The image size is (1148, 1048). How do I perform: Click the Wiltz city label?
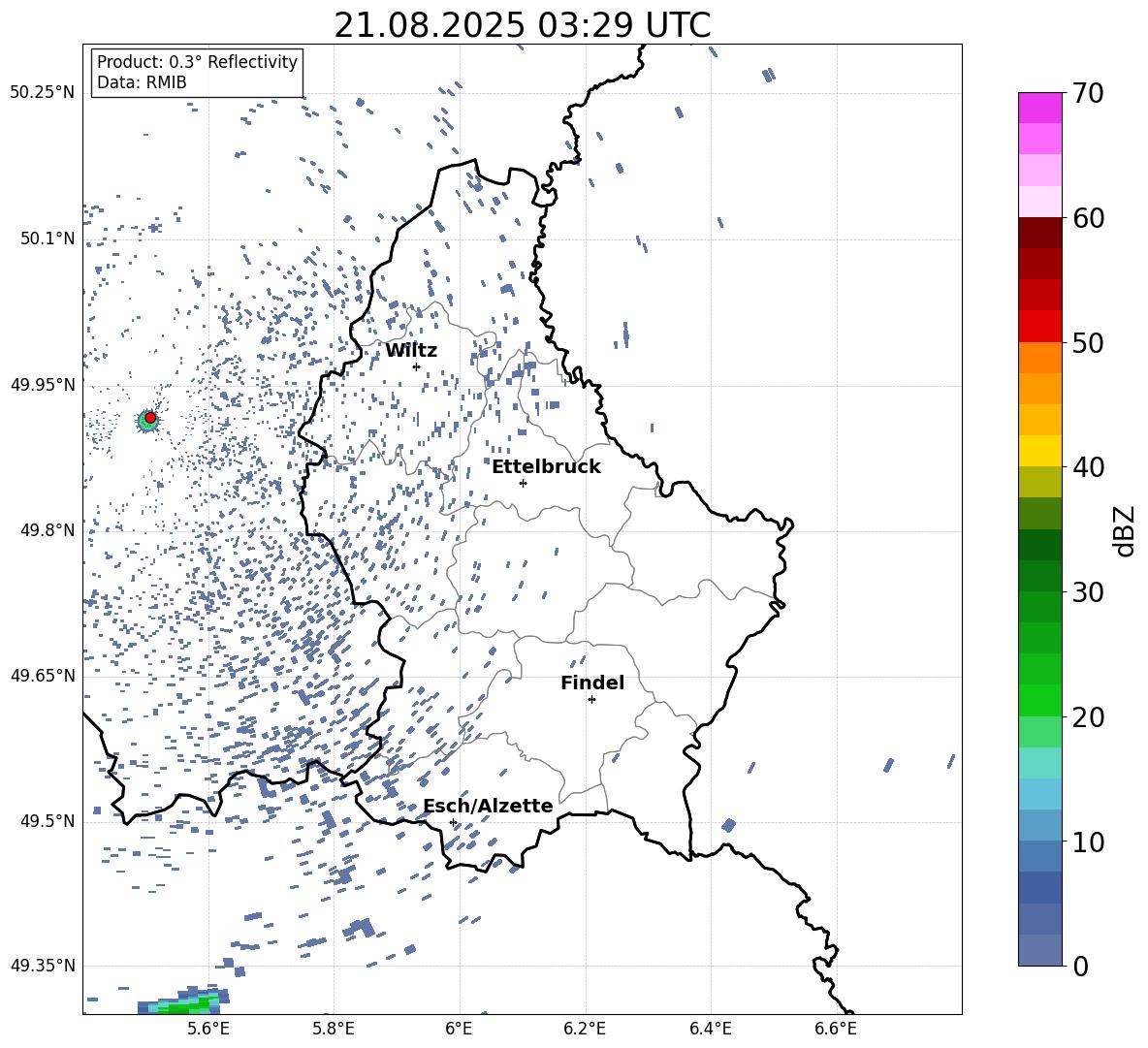(411, 351)
